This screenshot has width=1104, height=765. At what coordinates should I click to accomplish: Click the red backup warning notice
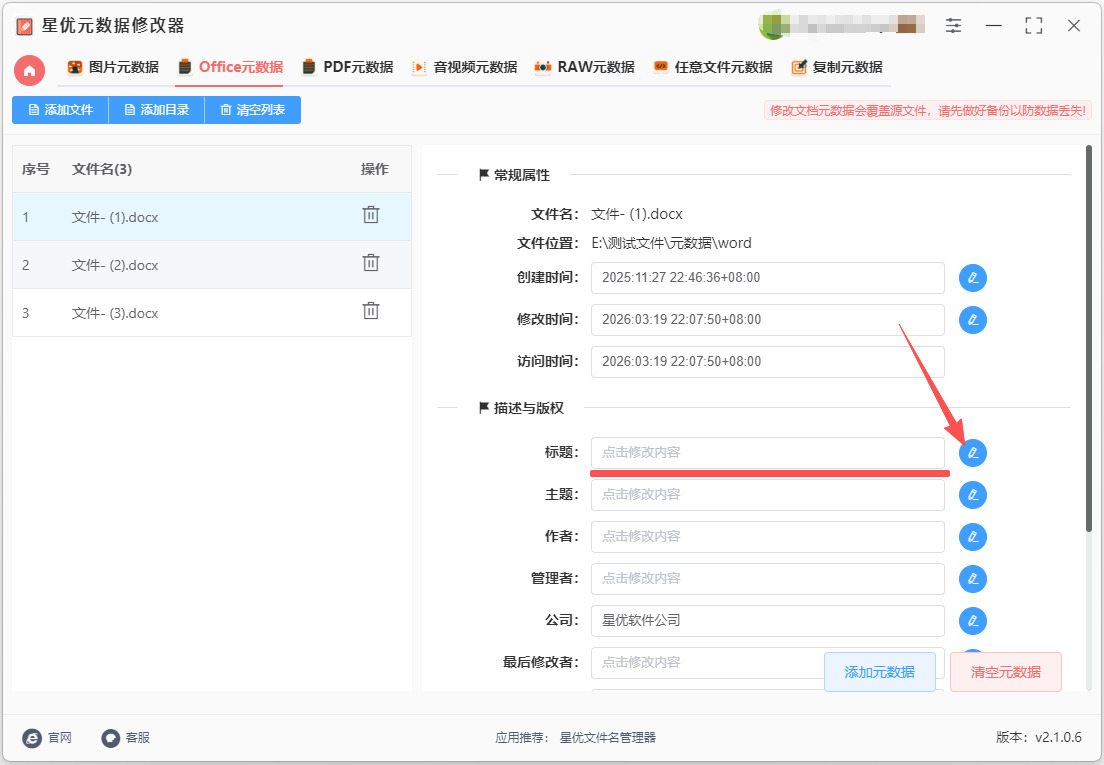(928, 110)
